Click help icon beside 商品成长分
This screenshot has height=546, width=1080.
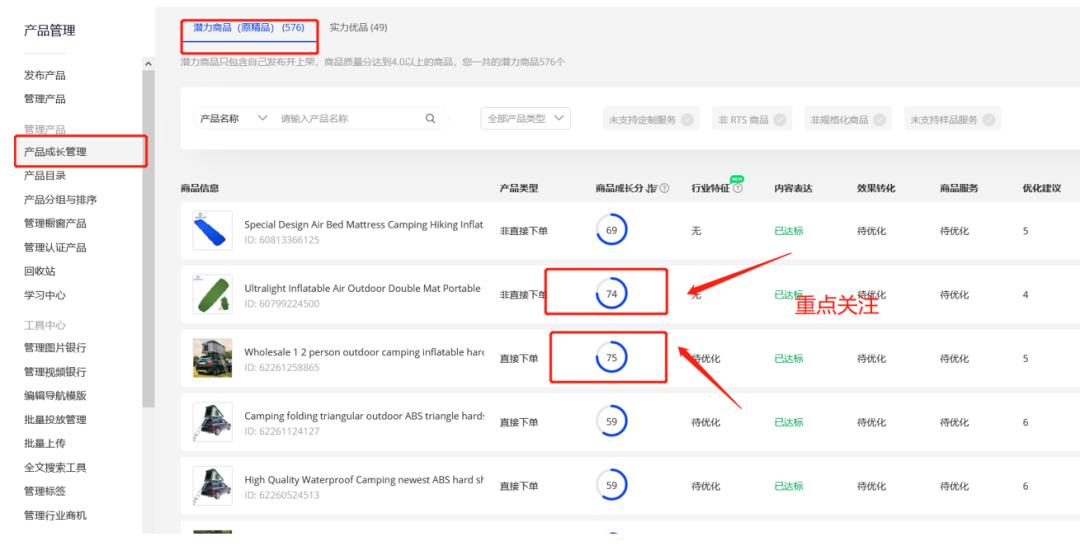click(x=664, y=188)
